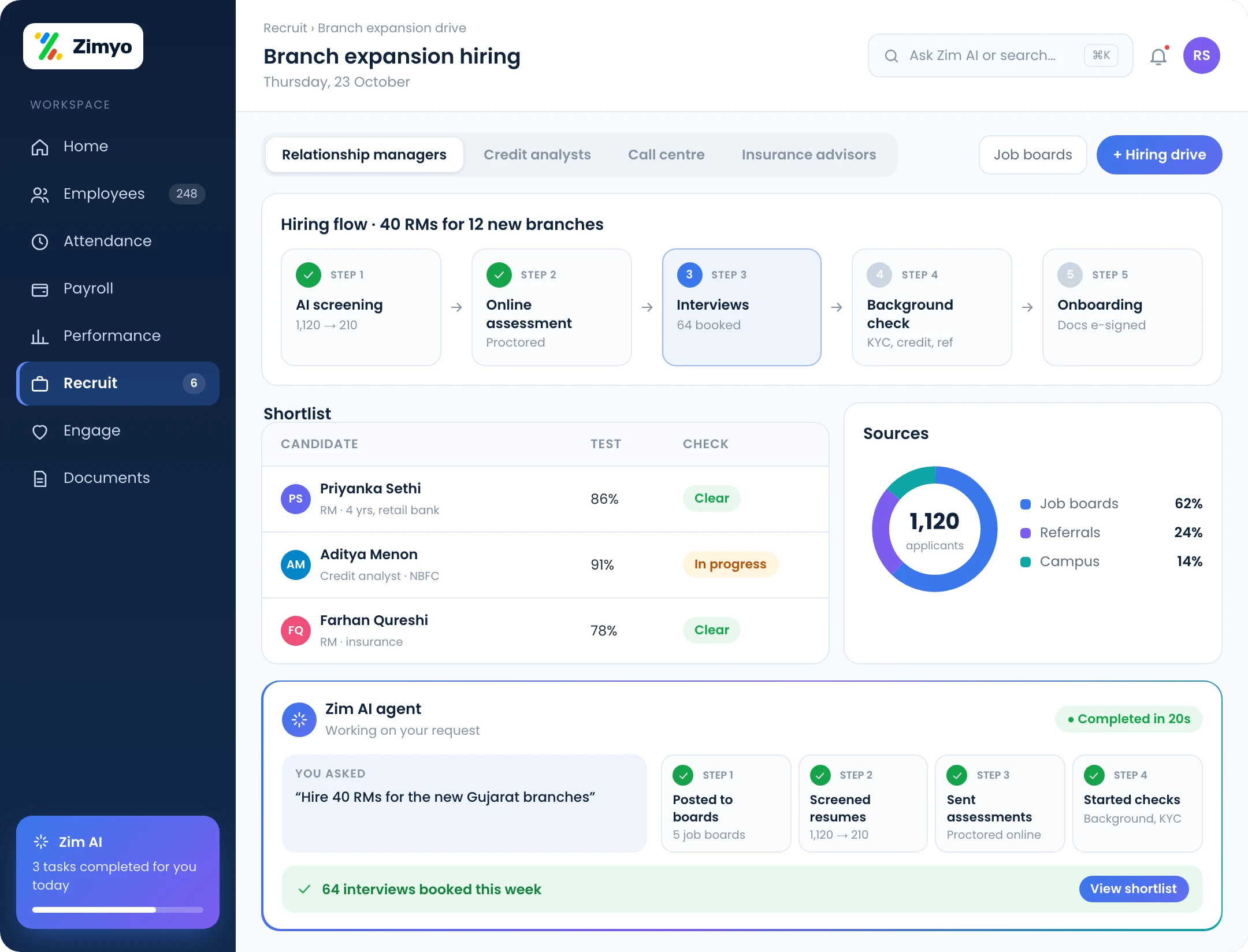Click the Zim AI agent sparkle icon
Screen dimensions: 1248x952
pos(299,719)
